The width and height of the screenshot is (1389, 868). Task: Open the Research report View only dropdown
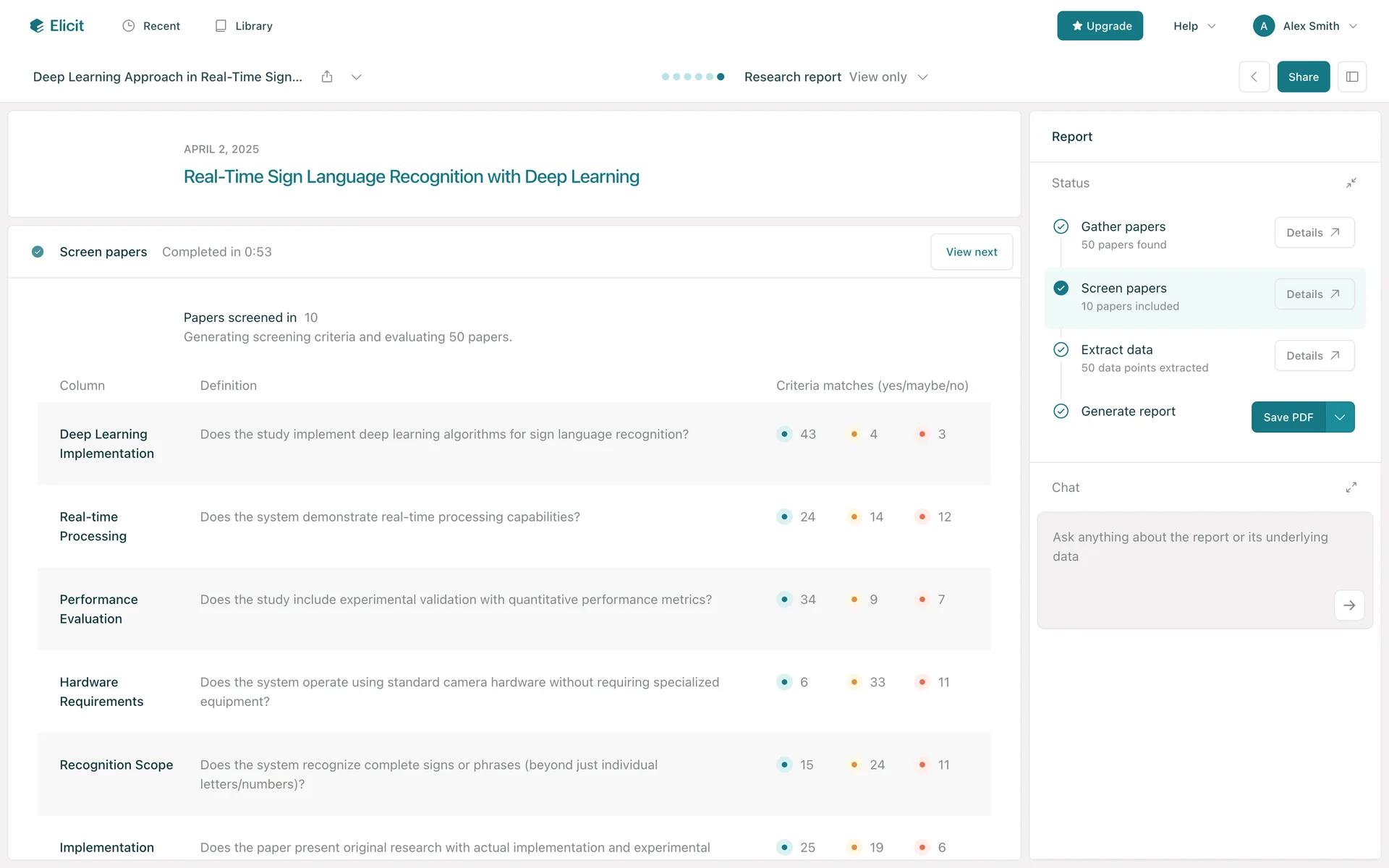[922, 77]
